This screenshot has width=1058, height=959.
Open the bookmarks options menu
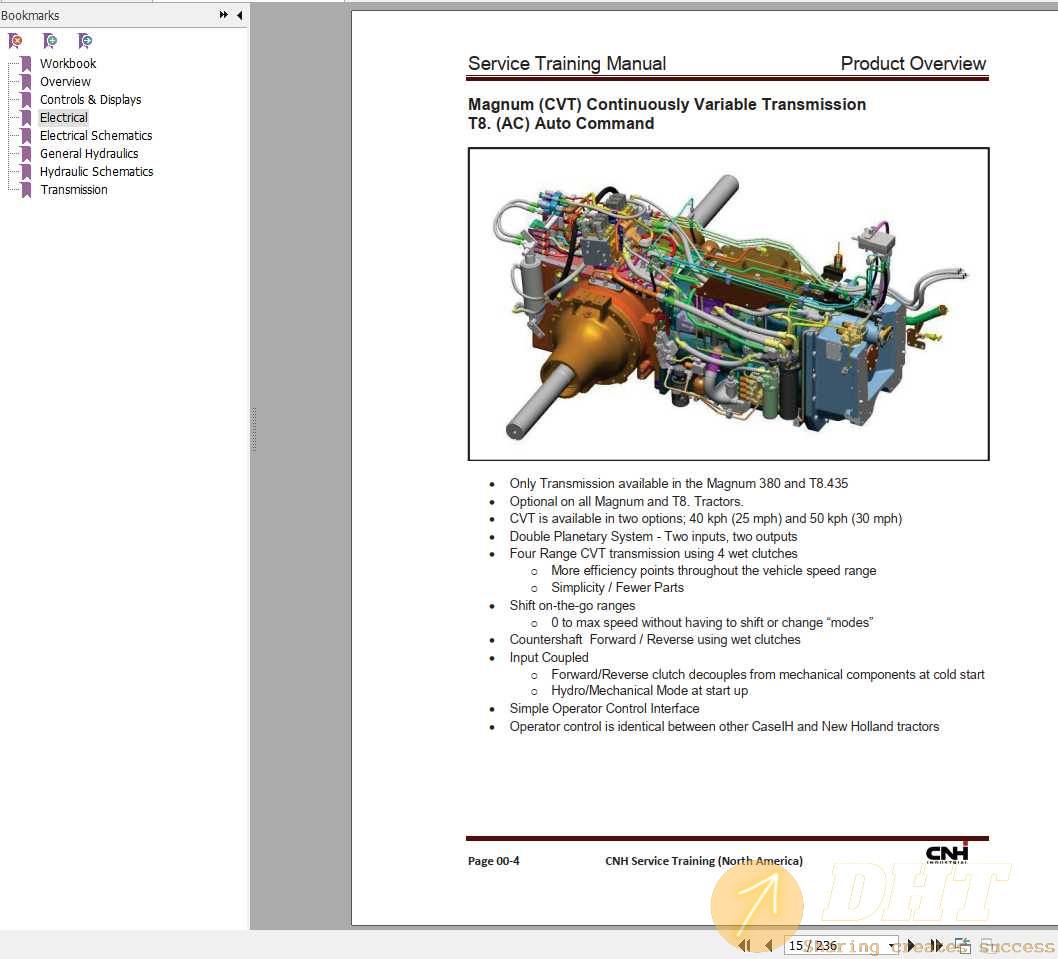point(222,15)
